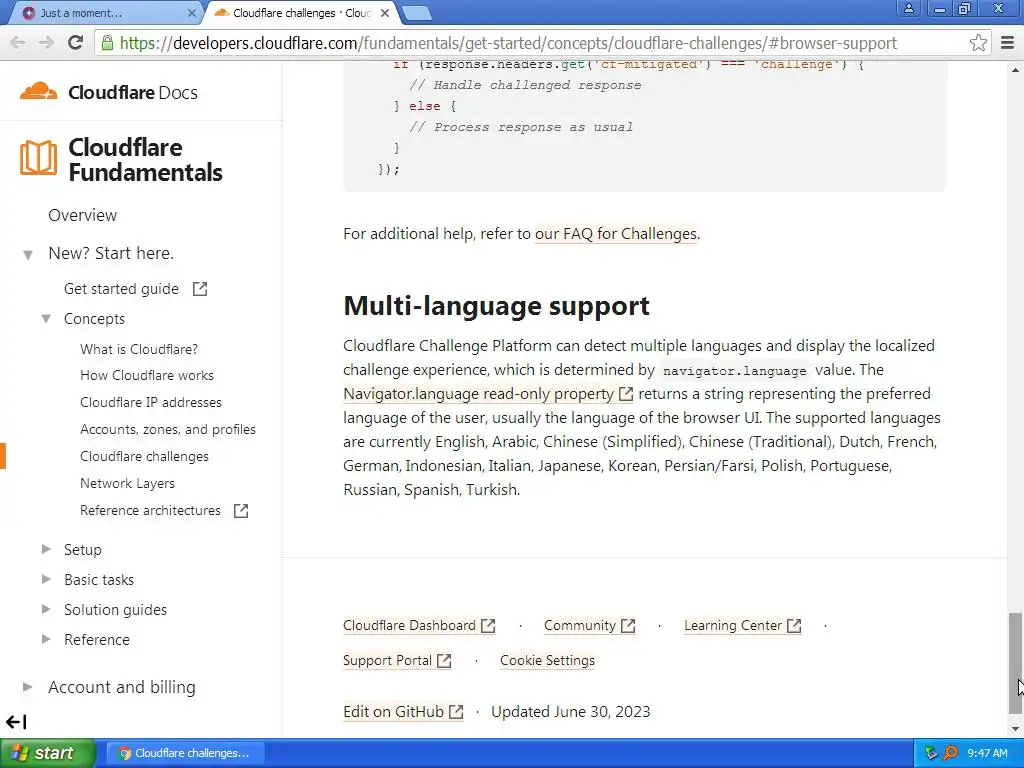1024x768 pixels.
Task: Click the Get started guide link
Action: click(x=121, y=289)
